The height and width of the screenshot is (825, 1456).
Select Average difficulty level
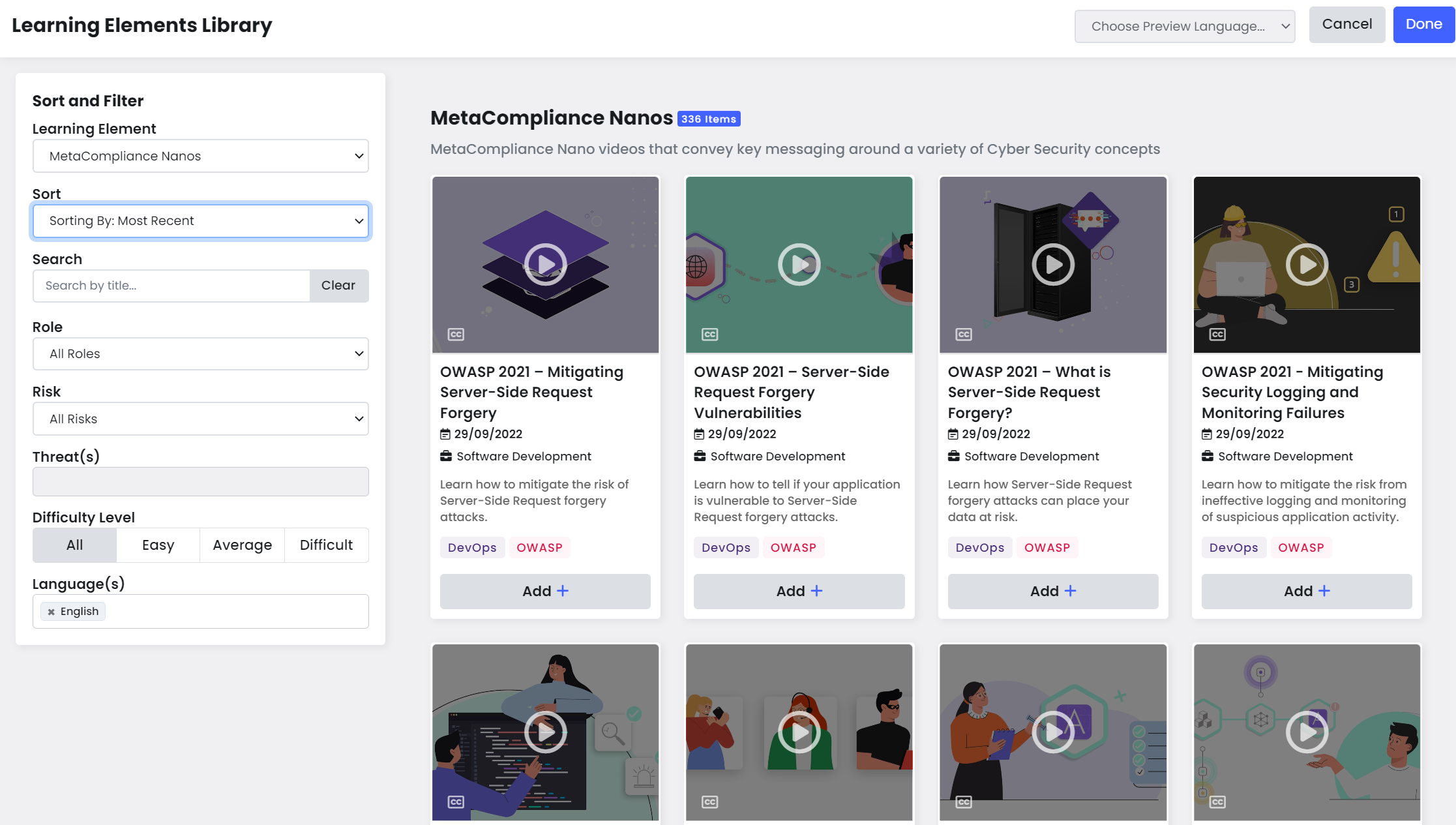click(242, 545)
